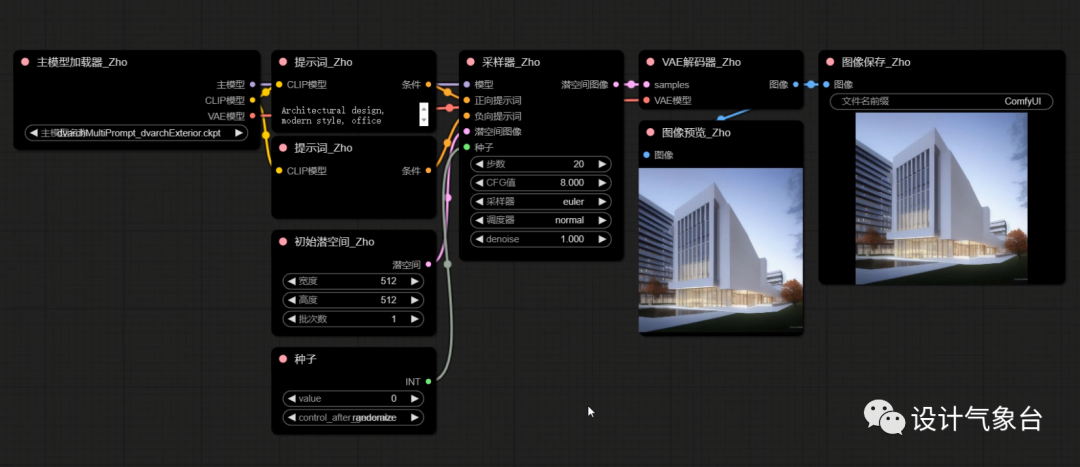This screenshot has height=467, width=1080.
Task: Select previous checkpoint with left arrow on model field
Action: coord(34,133)
